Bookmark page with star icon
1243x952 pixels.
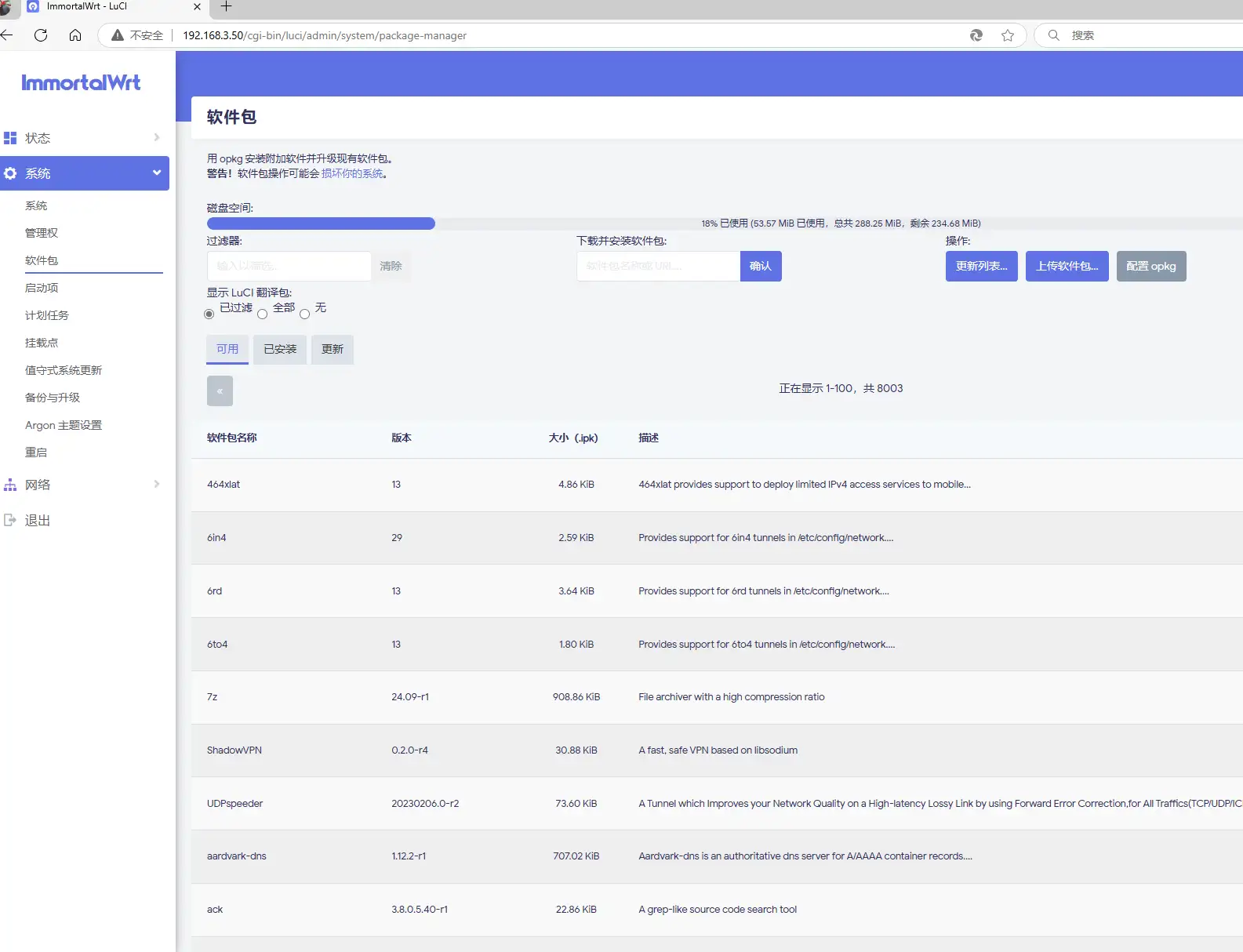pyautogui.click(x=1008, y=35)
